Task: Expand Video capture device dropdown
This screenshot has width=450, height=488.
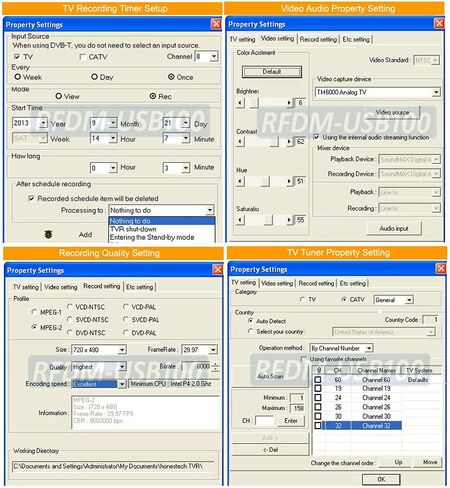Action: [436, 92]
